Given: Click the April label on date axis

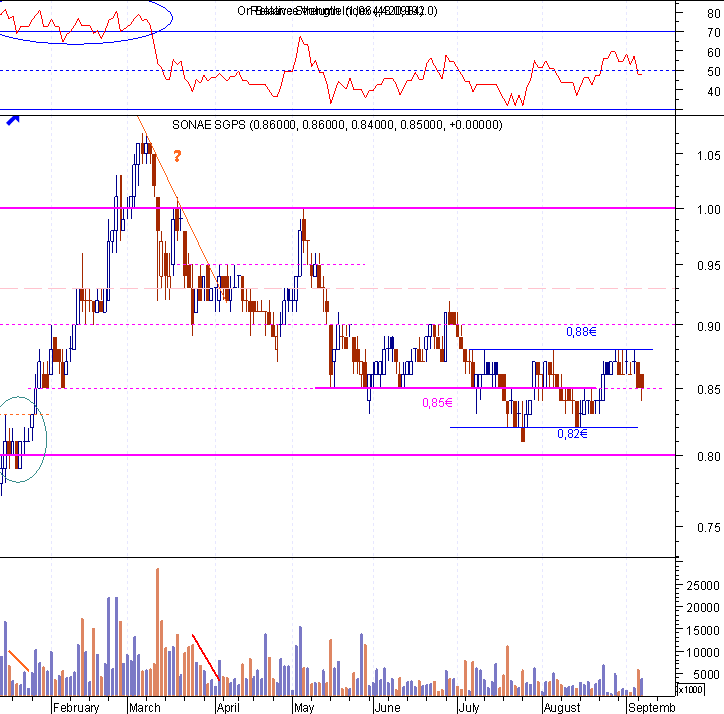Looking at the screenshot, I should point(228,707).
